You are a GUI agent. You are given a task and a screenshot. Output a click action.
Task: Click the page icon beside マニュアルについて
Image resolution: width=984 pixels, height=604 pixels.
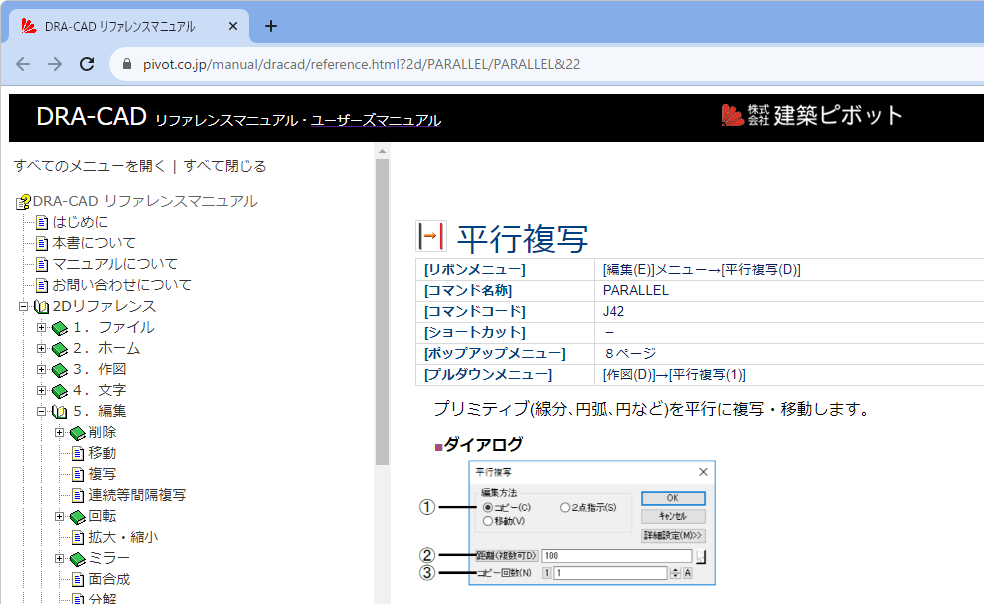[x=42, y=264]
